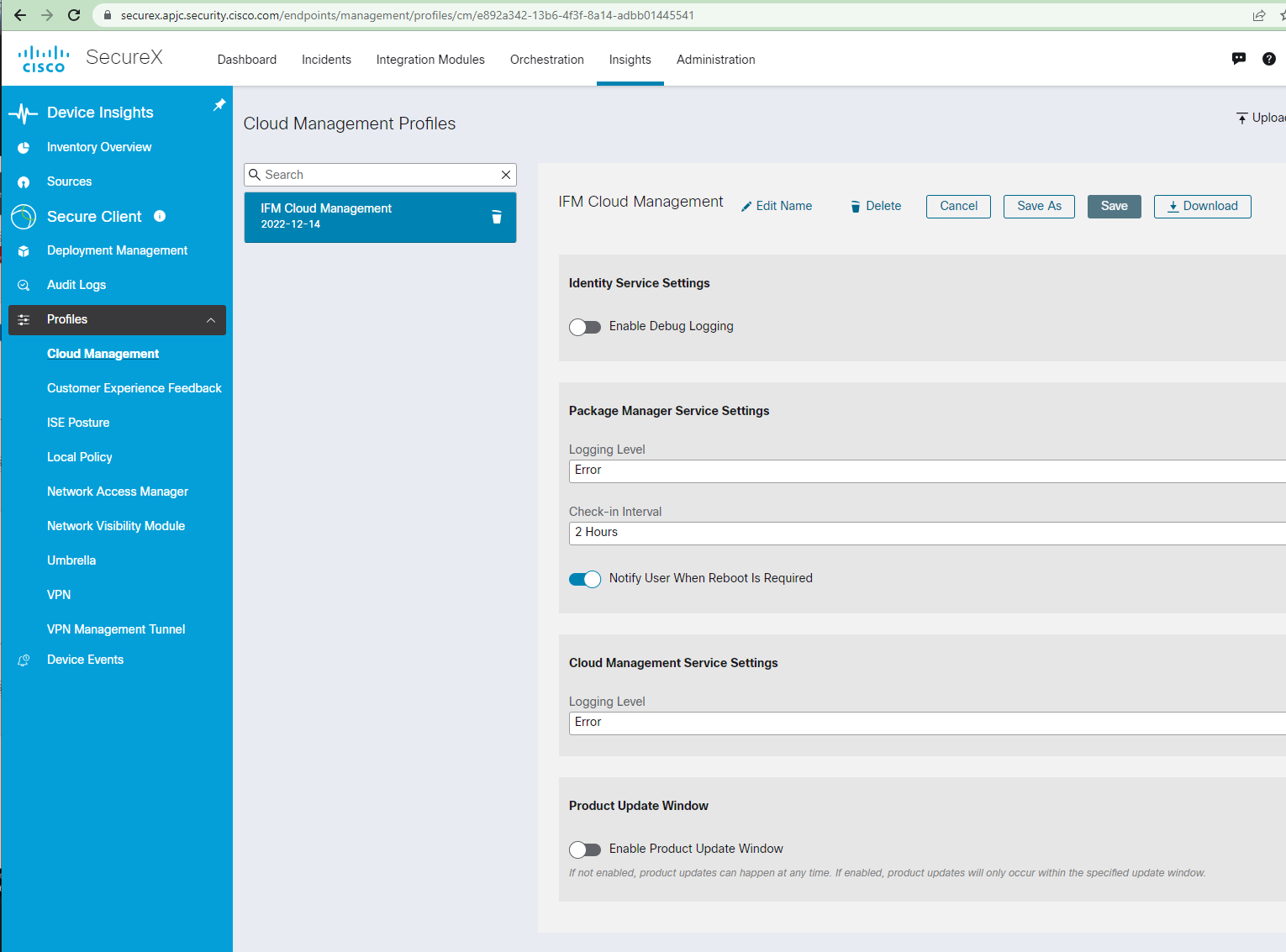
Task: Click the Secure Client info icon
Action: point(160,216)
